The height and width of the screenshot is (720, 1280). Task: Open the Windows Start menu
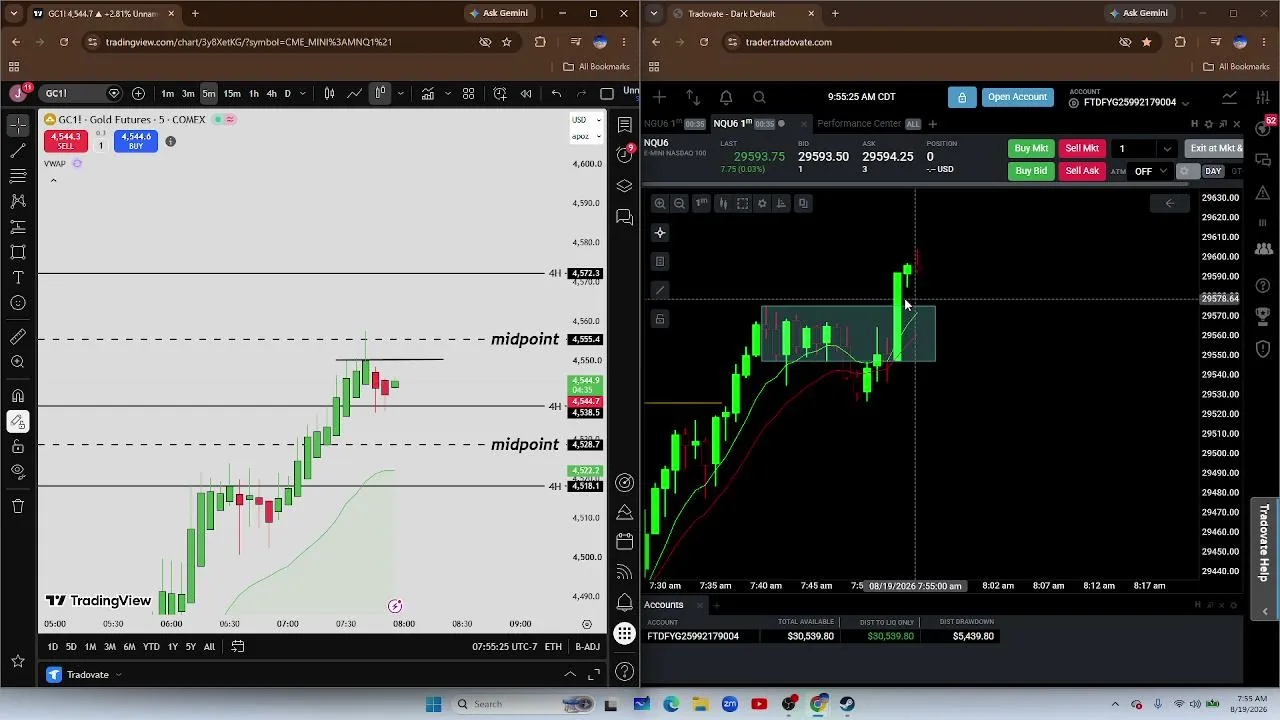[433, 704]
